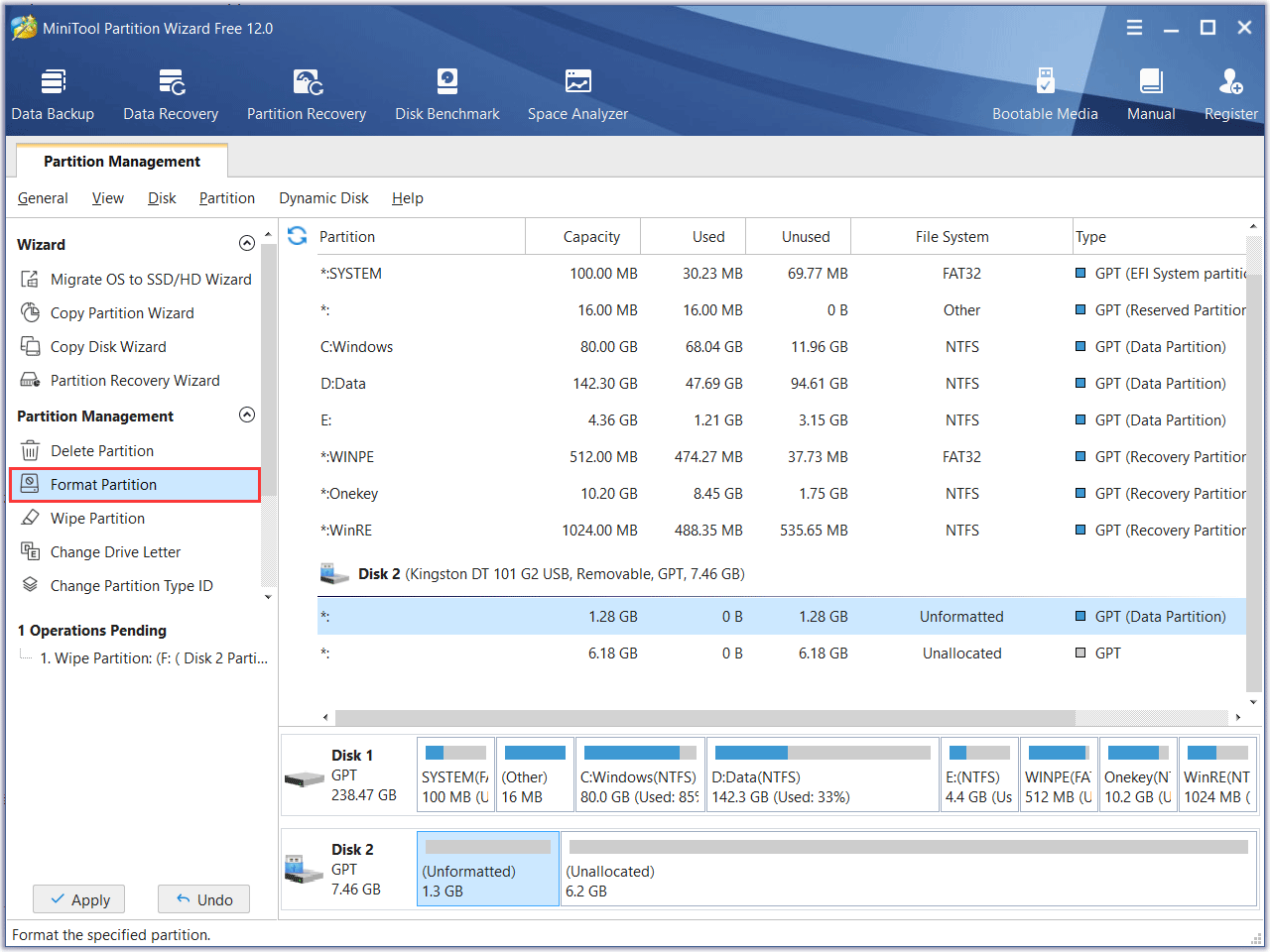
Task: Select the *:Onekey partition row
Action: (x=782, y=494)
